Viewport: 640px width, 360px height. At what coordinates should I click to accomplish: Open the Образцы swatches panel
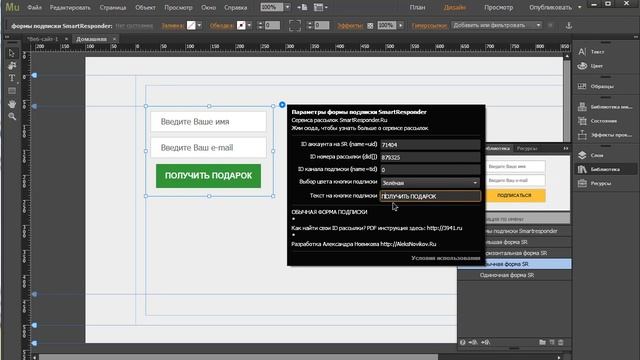click(x=582, y=86)
